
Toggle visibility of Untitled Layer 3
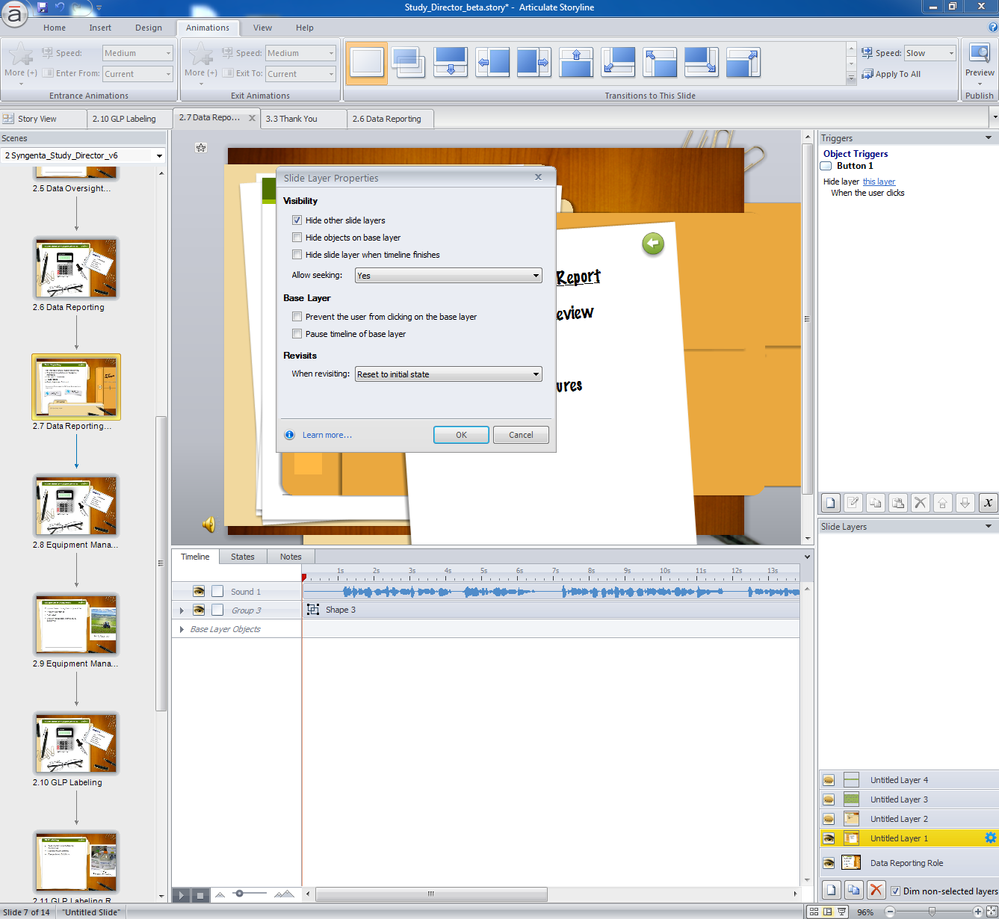tap(829, 800)
